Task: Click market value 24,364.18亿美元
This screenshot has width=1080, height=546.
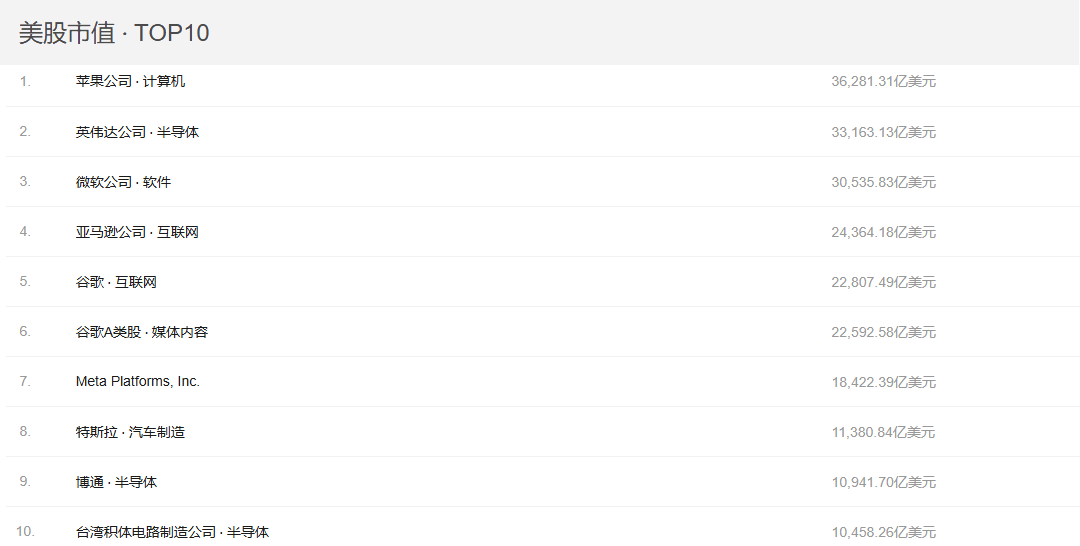Action: point(884,232)
